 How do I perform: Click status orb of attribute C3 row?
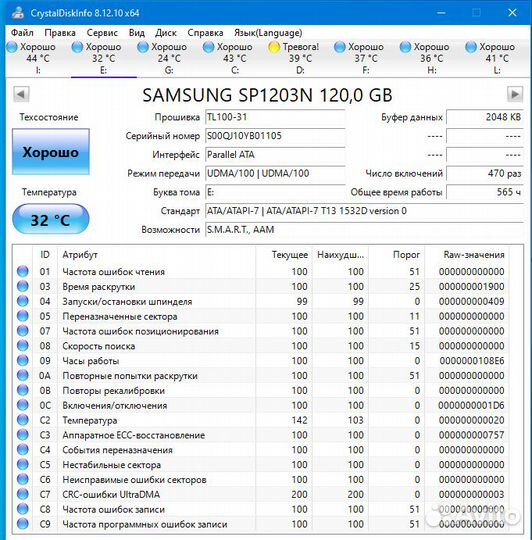23,435
